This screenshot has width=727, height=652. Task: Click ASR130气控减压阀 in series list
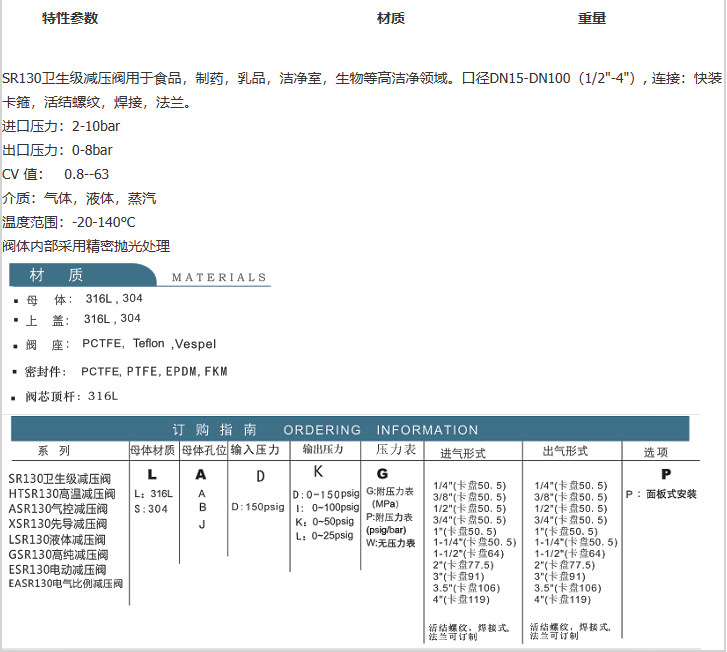point(58,509)
